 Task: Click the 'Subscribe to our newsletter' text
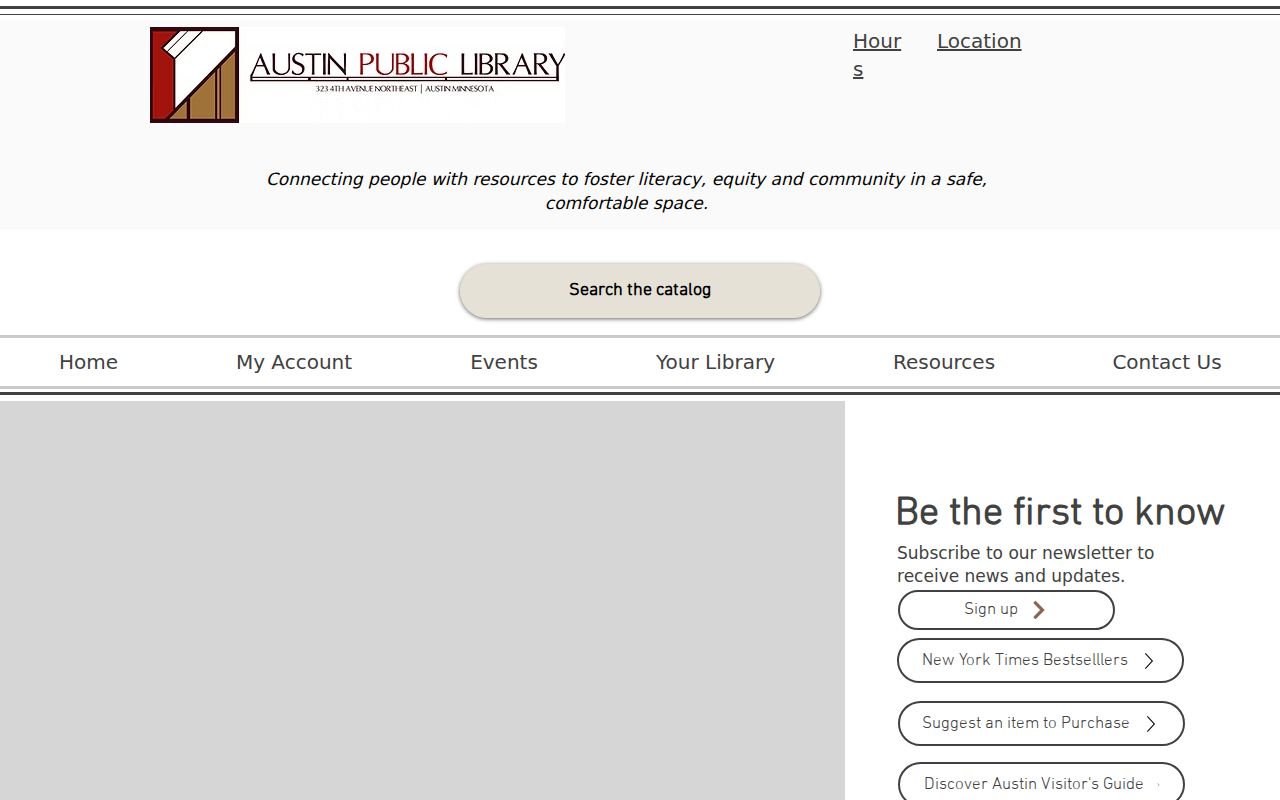[x=1025, y=564]
